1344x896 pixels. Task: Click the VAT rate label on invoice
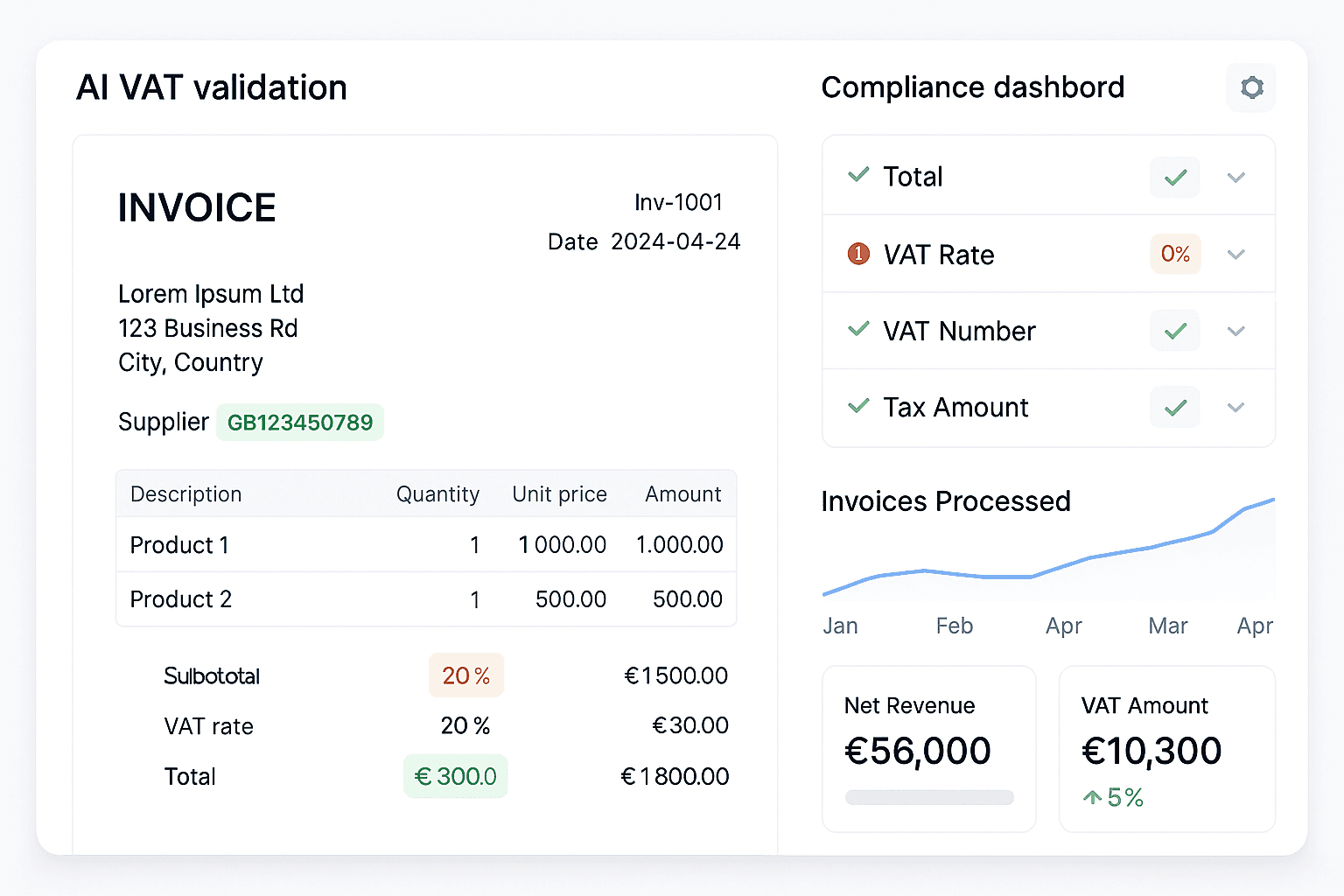pyautogui.click(x=208, y=726)
